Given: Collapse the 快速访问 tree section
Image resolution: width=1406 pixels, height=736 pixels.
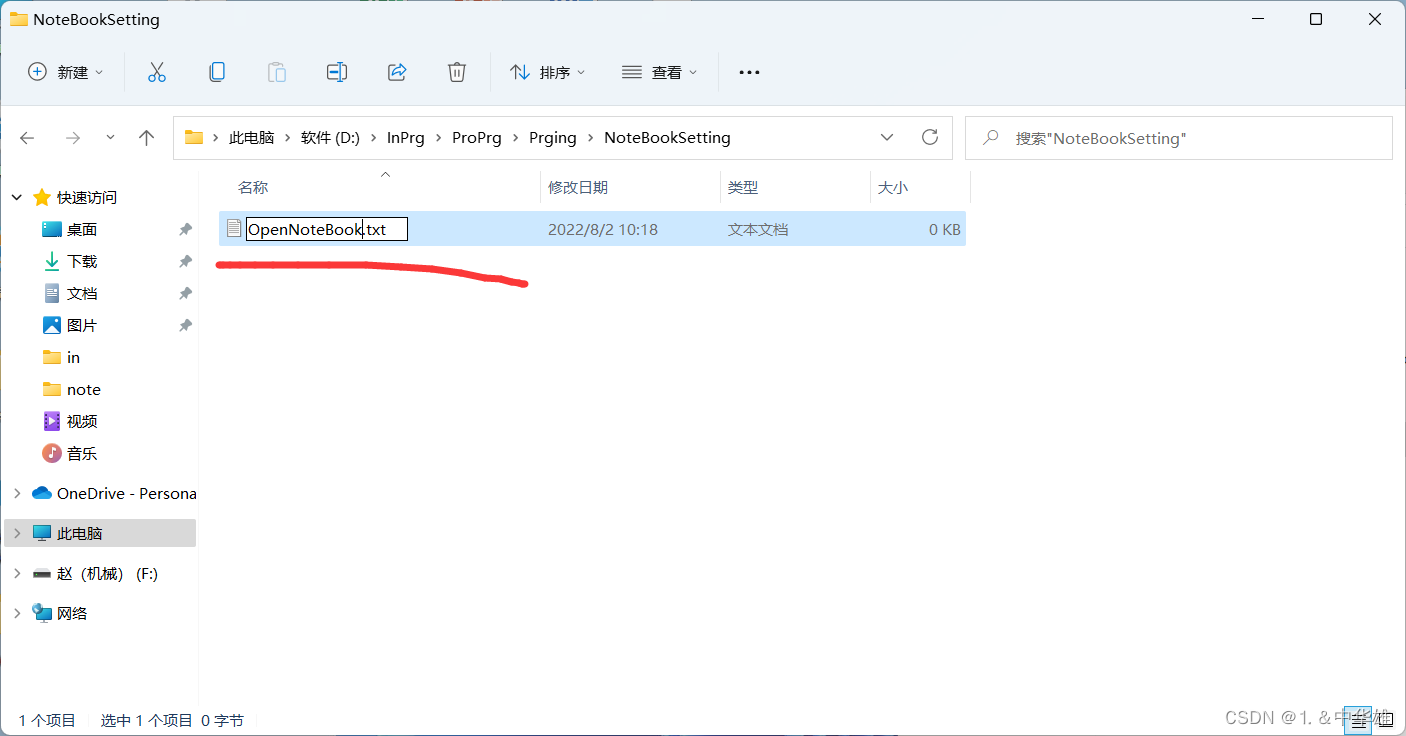Looking at the screenshot, I should 17,198.
